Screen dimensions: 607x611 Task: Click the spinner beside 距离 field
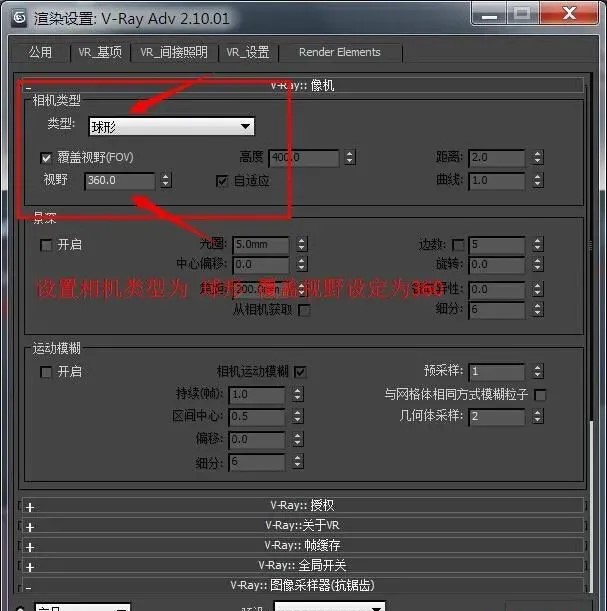538,158
